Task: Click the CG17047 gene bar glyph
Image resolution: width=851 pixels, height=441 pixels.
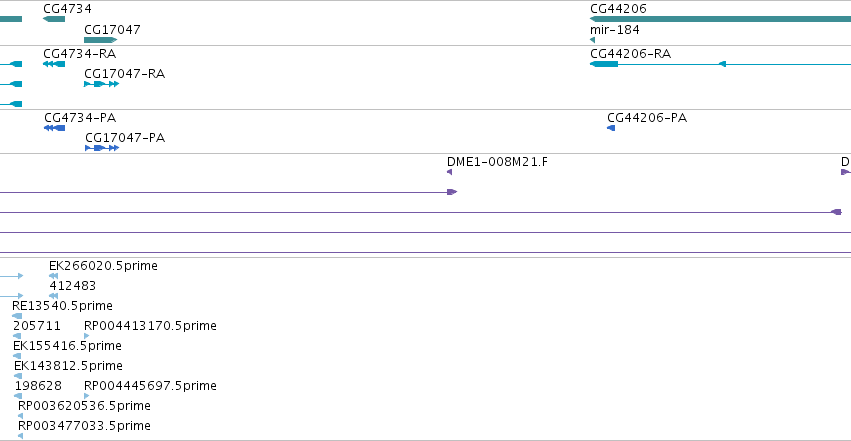Action: [100, 40]
